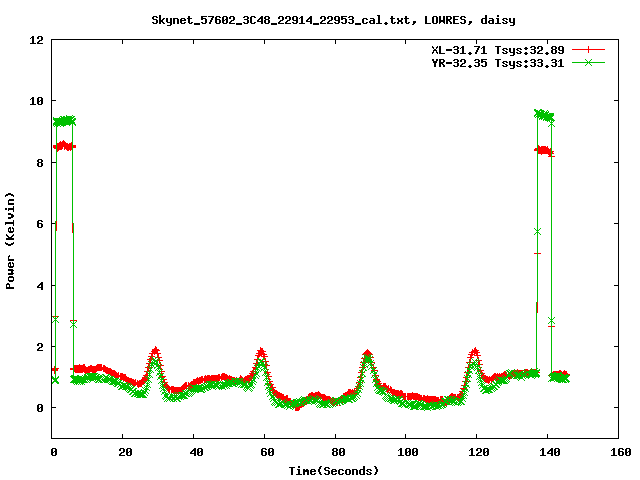Click the red calibration plateau near time 139
Viewport: 640px width, 480px height.
click(x=544, y=151)
